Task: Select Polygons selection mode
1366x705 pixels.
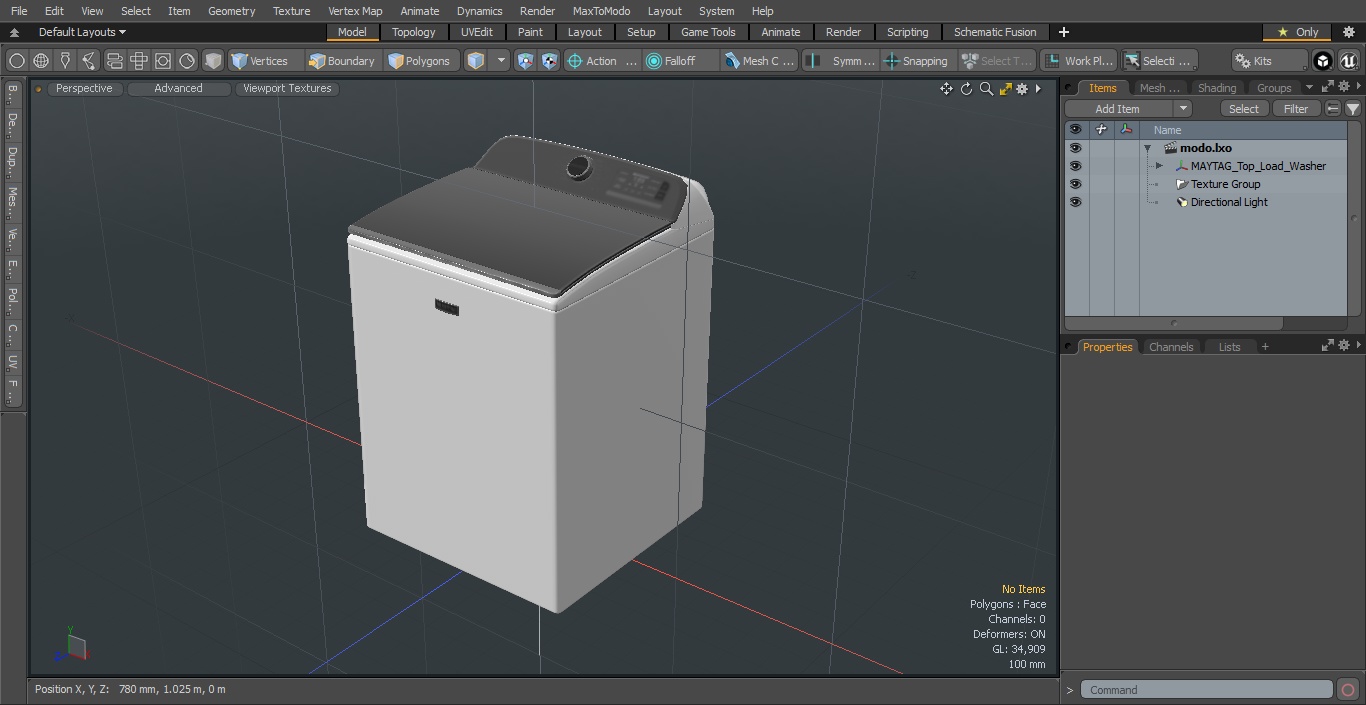Action: (x=419, y=61)
